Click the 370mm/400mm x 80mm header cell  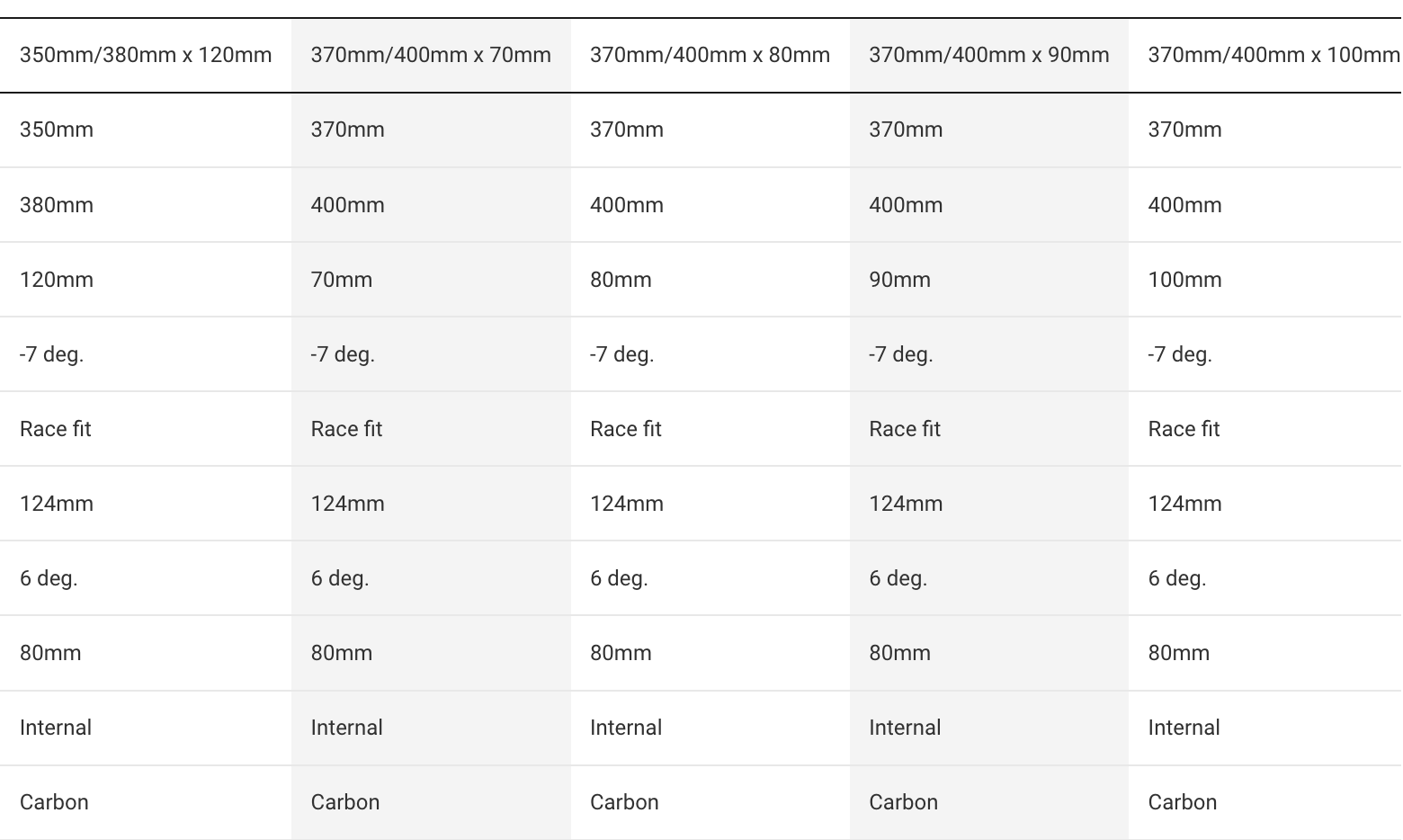pos(710,55)
